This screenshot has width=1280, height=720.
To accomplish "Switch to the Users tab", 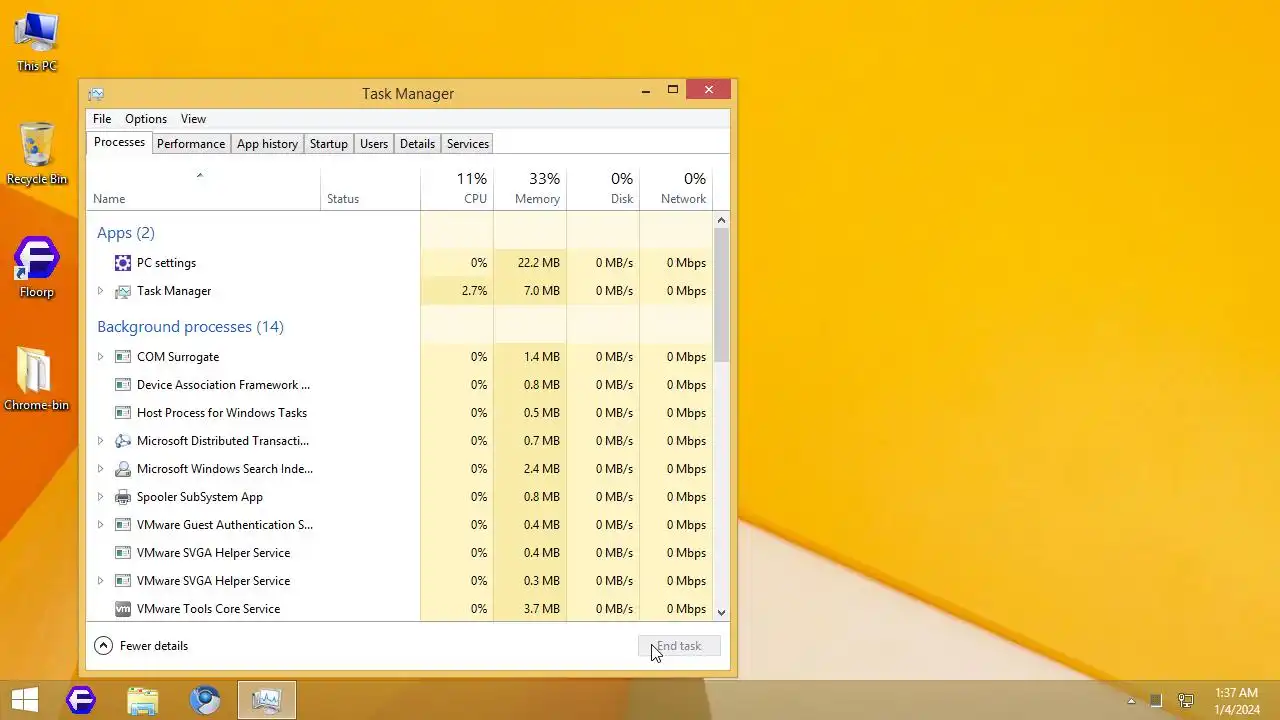I will click(374, 144).
